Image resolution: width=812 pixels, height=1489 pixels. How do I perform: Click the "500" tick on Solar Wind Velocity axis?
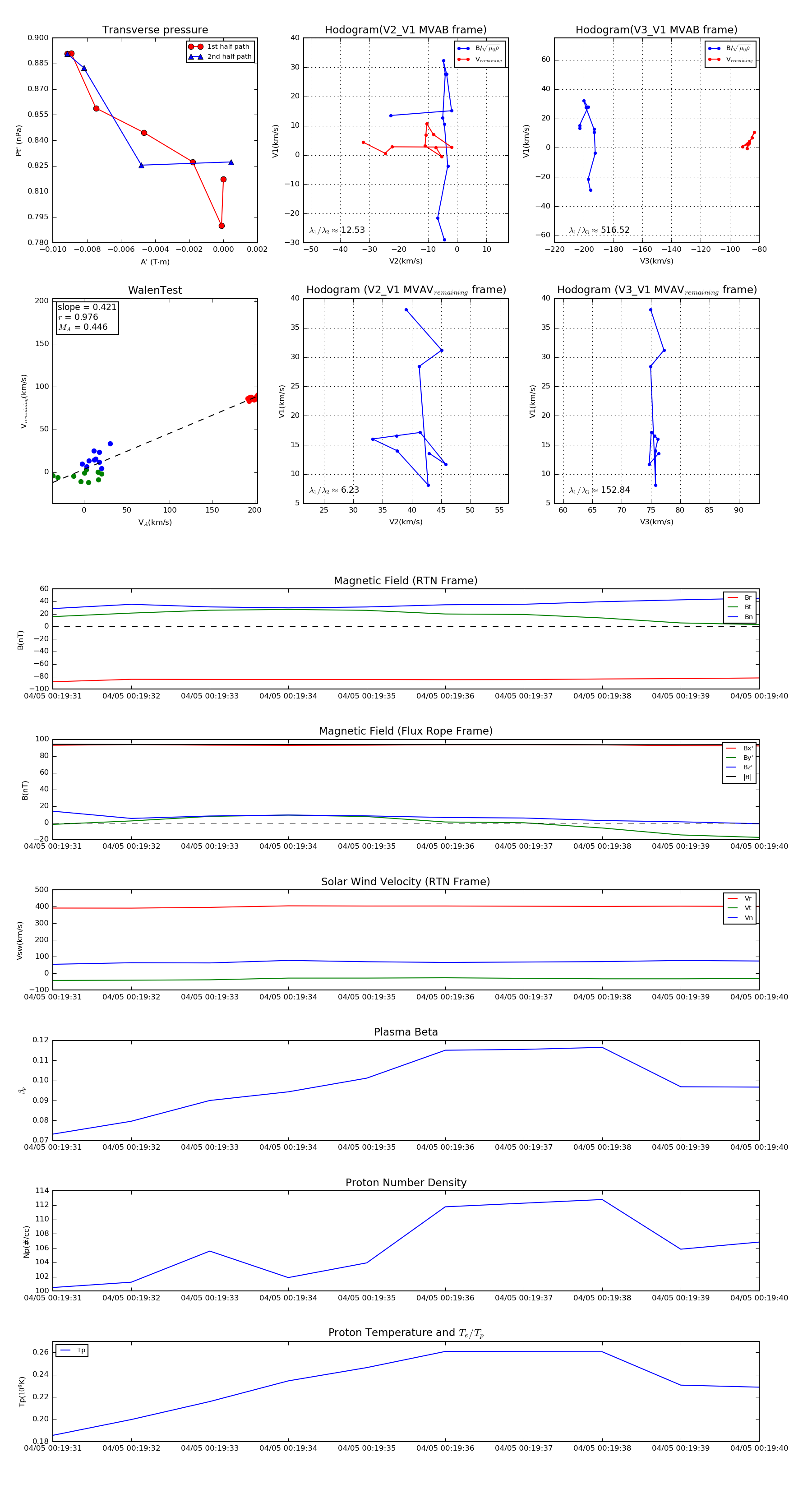point(42,890)
